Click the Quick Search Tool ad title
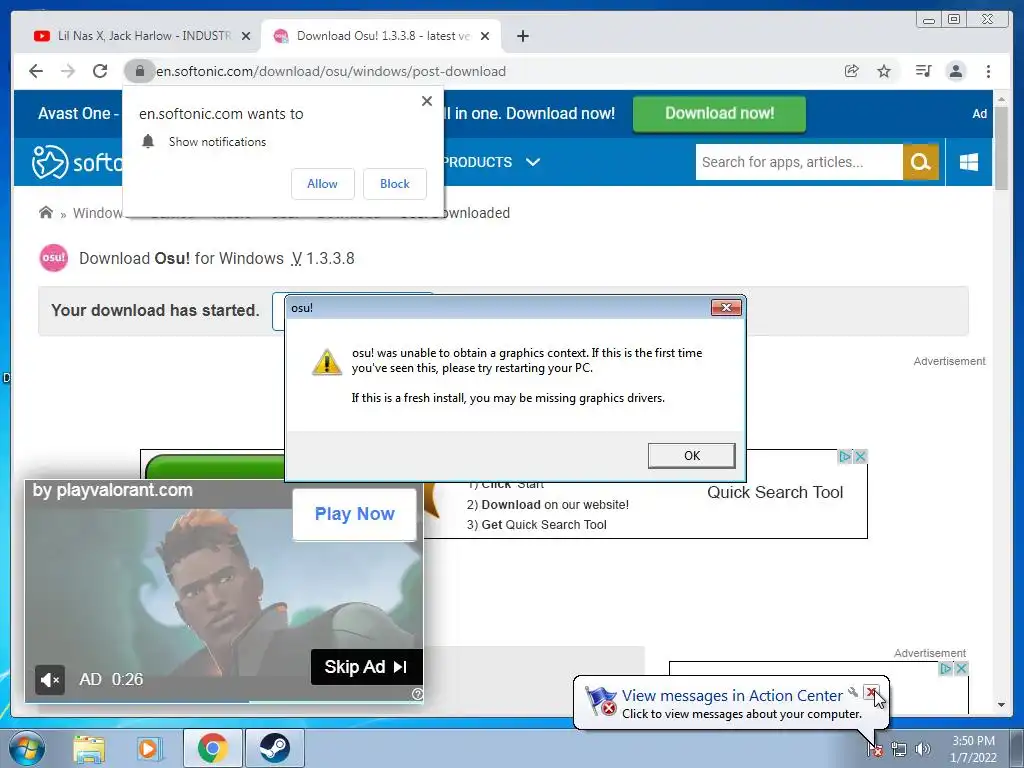 pyautogui.click(x=775, y=492)
